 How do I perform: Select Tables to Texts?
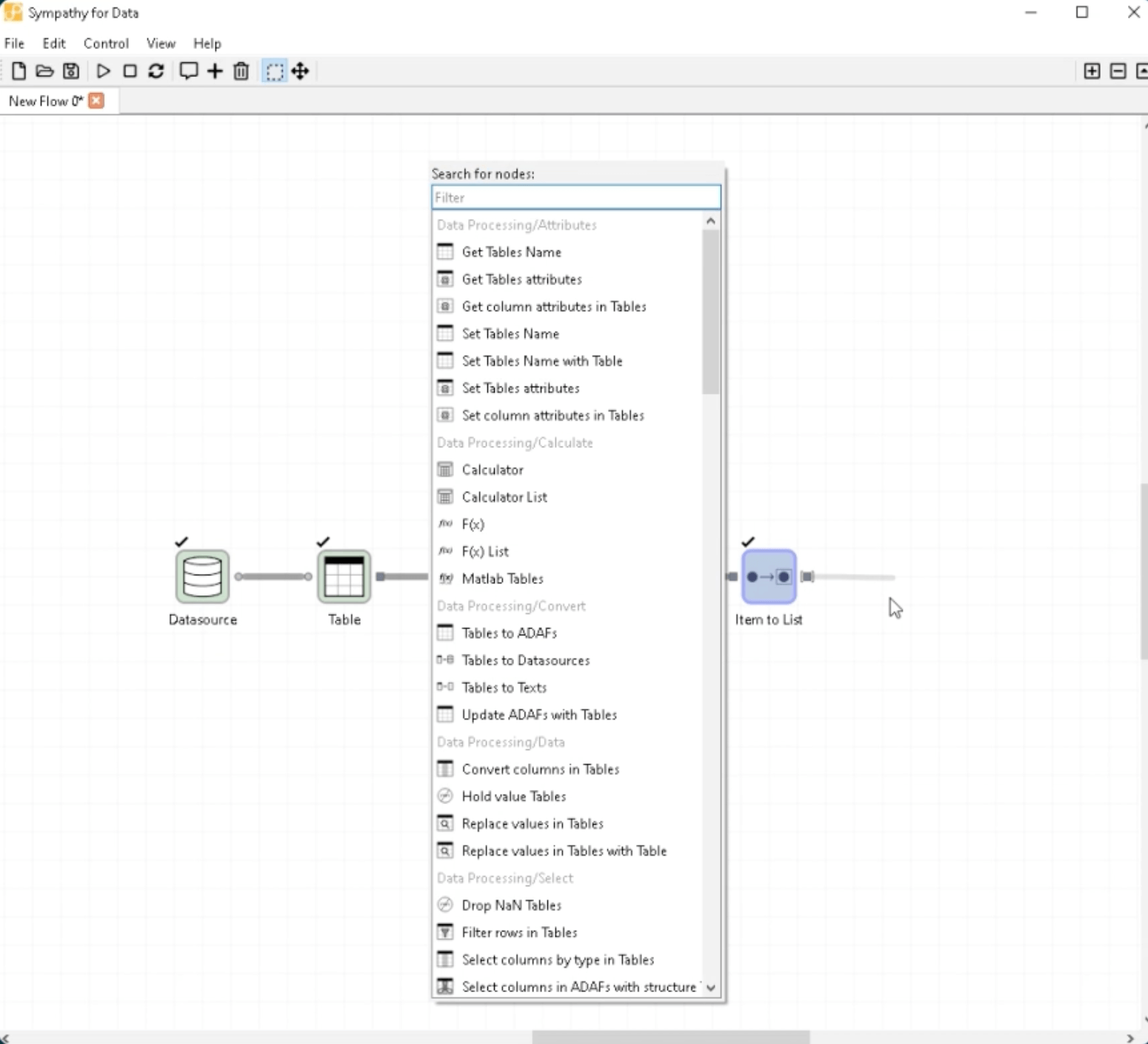click(567, 687)
